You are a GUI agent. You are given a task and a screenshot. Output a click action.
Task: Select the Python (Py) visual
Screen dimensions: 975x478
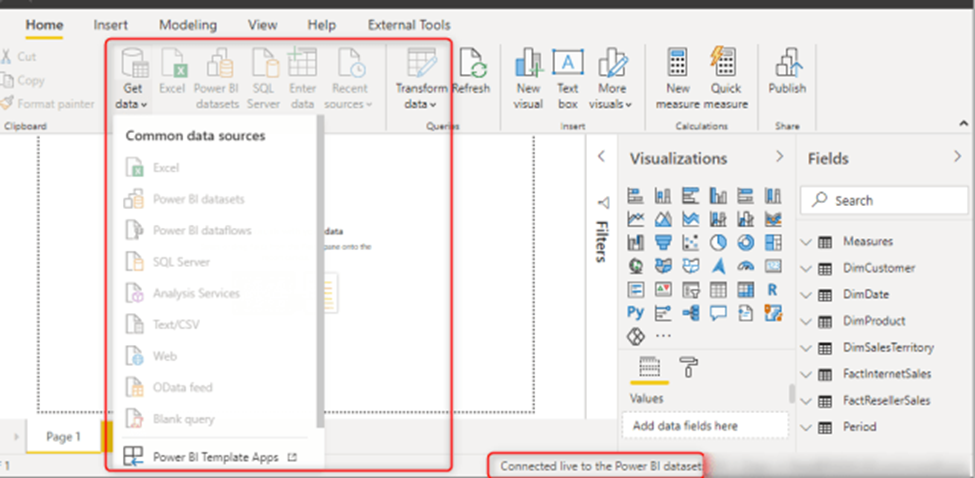point(635,312)
